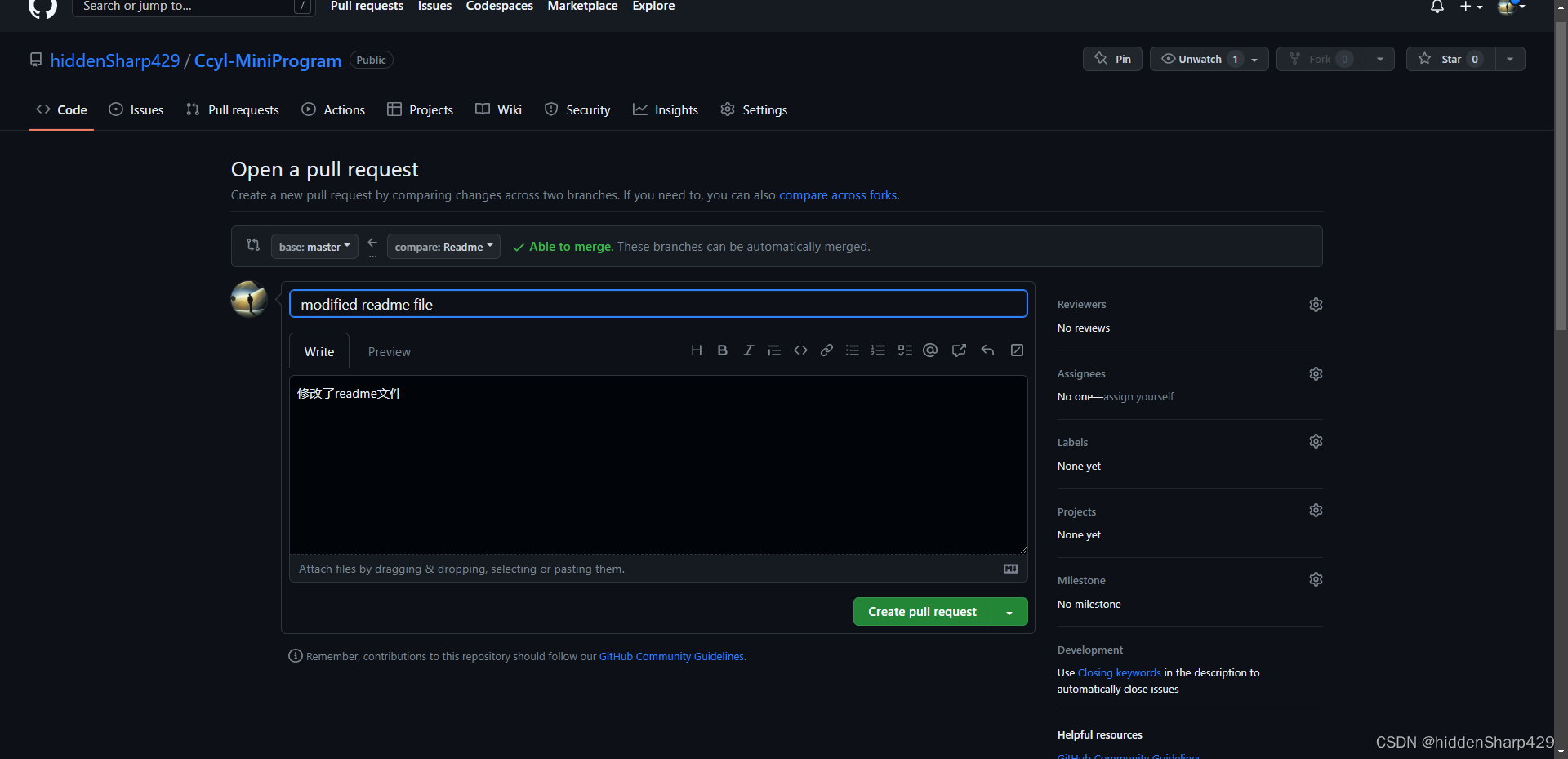Screen dimensions: 1568x759
Task: Insert code formatting
Action: click(800, 350)
